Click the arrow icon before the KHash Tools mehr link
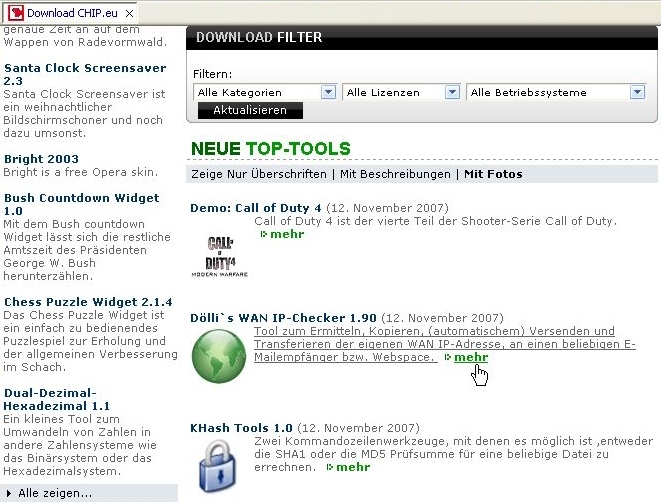 pyautogui.click(x=330, y=467)
